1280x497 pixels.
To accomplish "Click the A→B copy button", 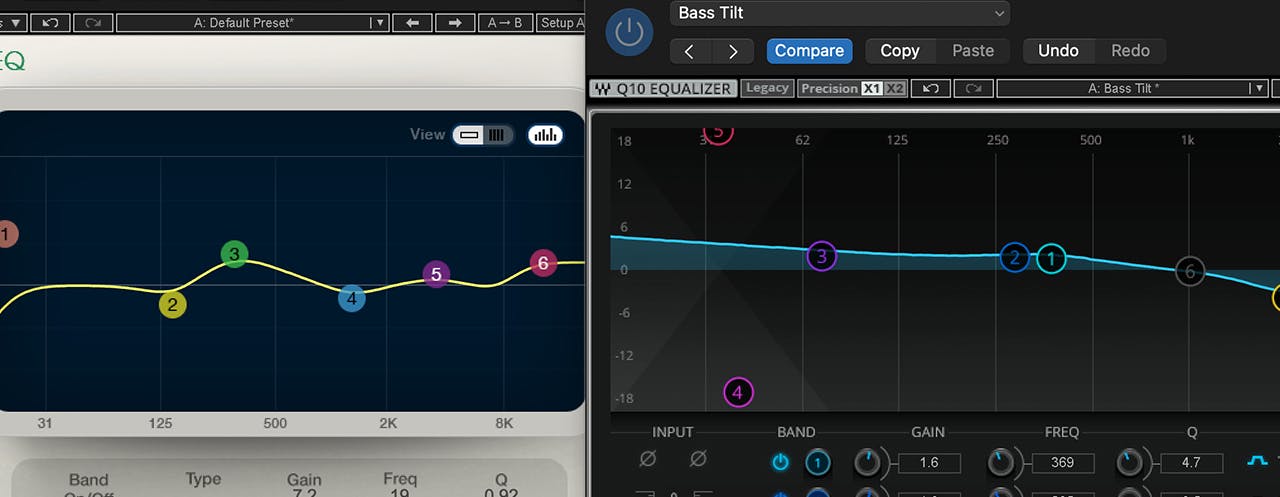I will coord(505,22).
